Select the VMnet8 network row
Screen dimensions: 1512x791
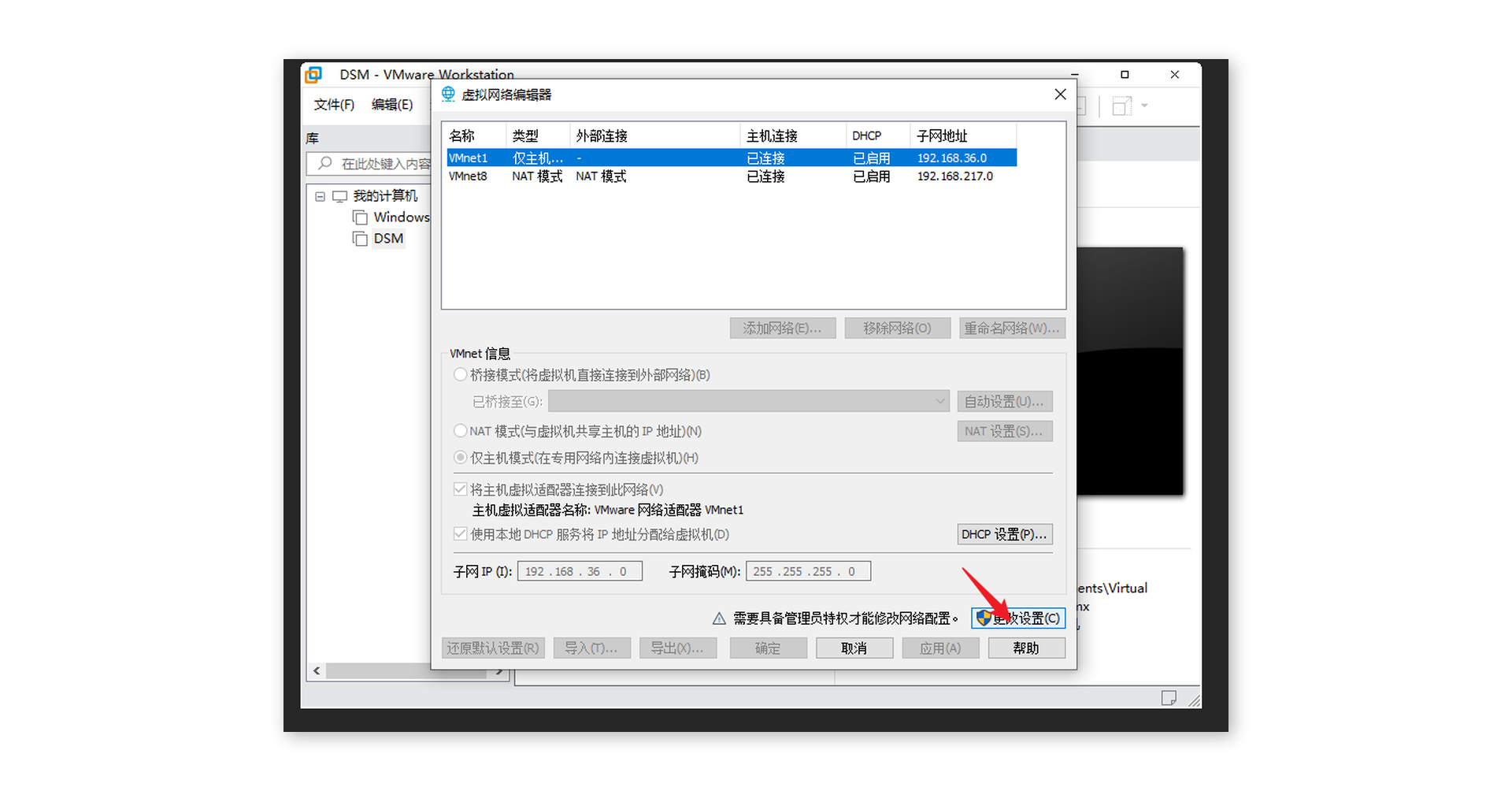732,176
